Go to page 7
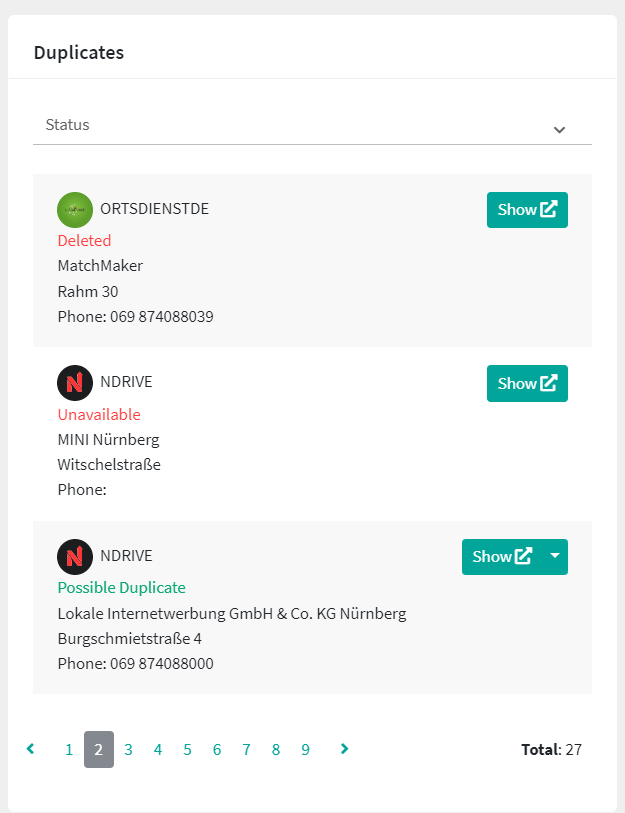The height and width of the screenshot is (813, 625). point(246,750)
